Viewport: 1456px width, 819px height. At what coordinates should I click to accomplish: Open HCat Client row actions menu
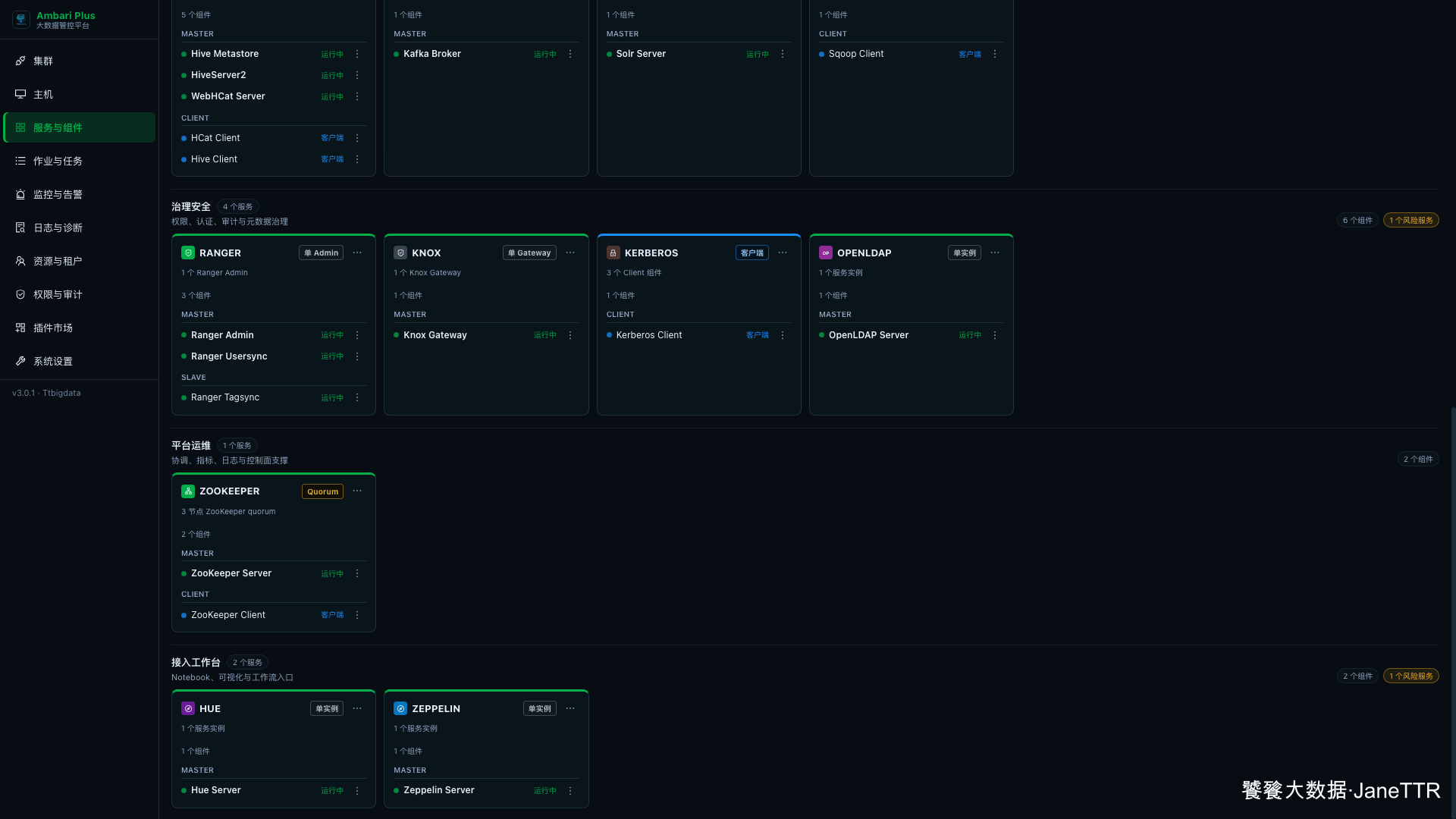click(x=357, y=138)
